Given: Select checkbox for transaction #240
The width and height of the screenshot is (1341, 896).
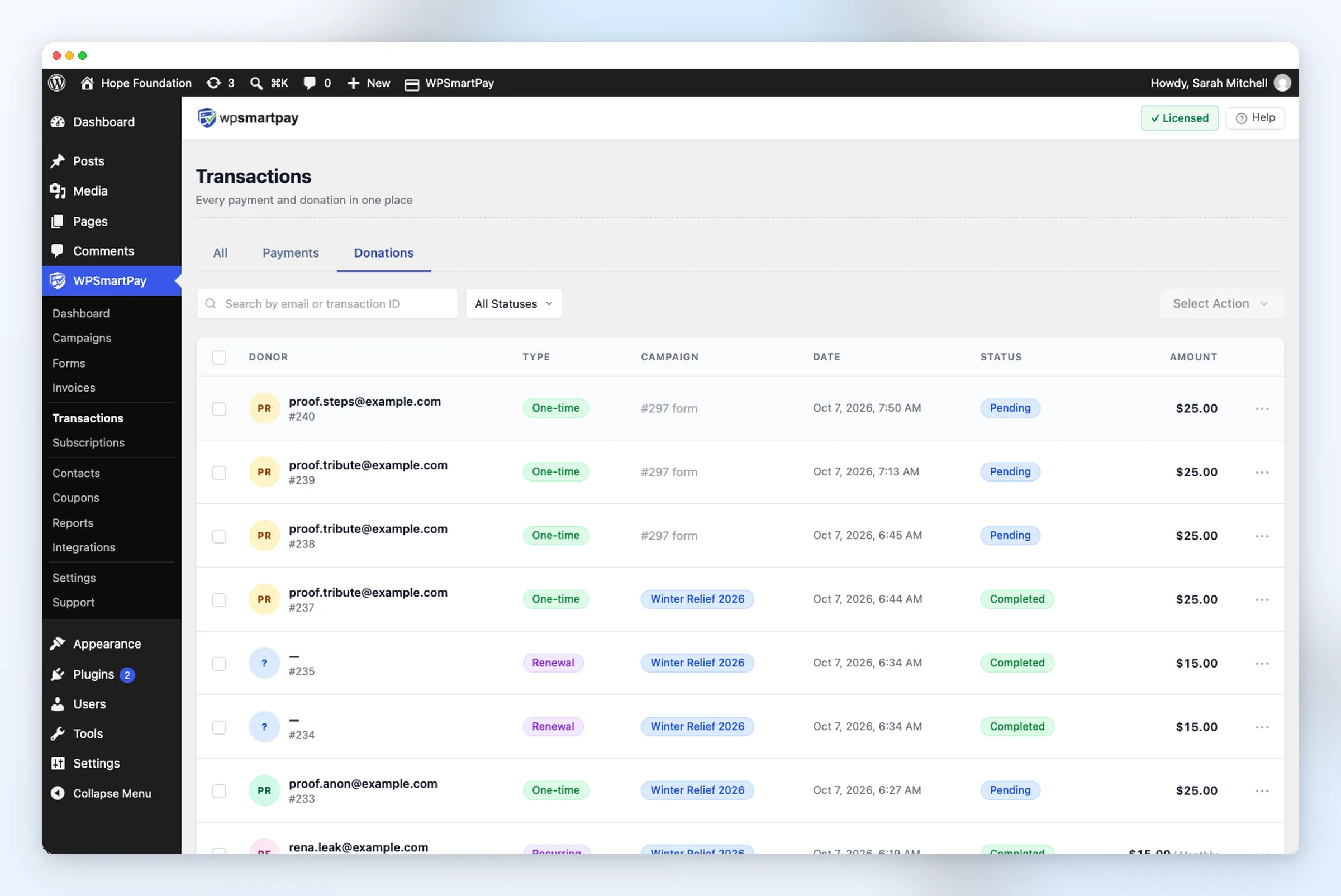Looking at the screenshot, I should [x=219, y=408].
